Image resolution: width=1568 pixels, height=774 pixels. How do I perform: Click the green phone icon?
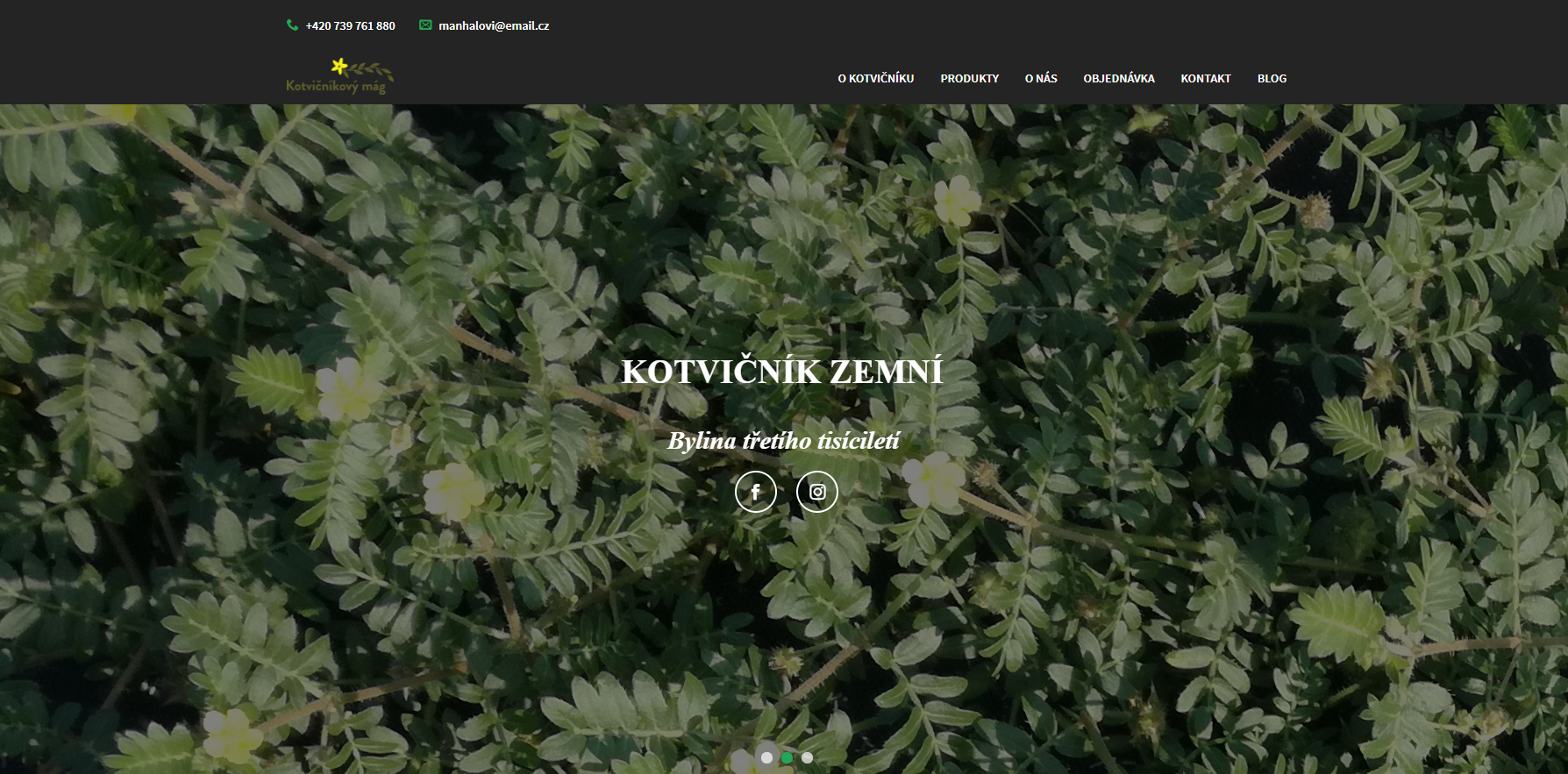click(x=292, y=25)
